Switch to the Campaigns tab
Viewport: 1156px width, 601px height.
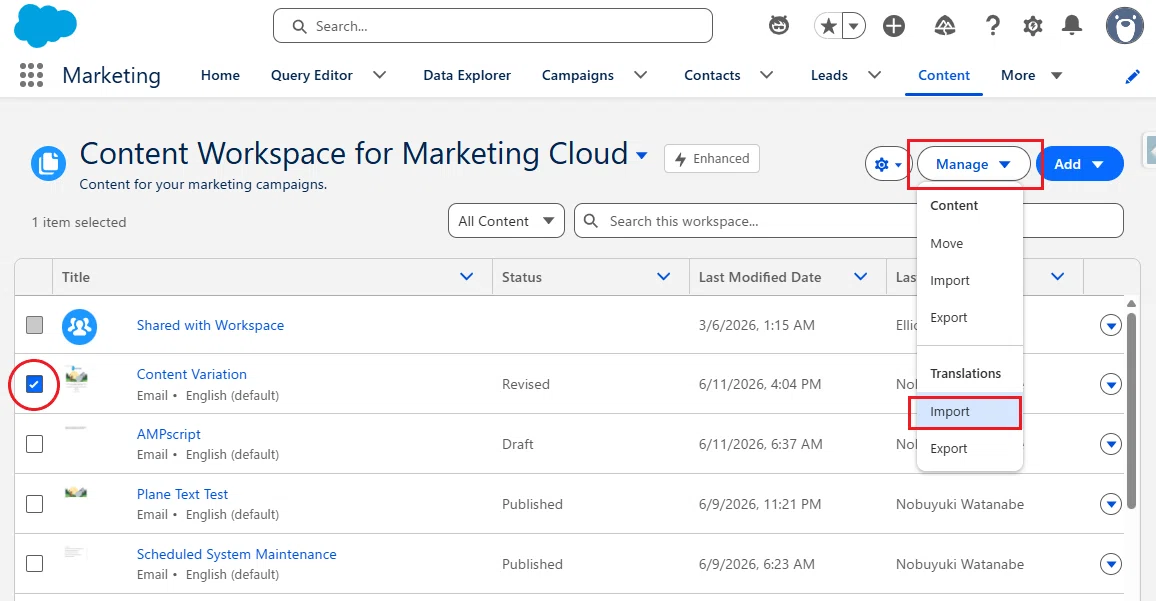577,75
